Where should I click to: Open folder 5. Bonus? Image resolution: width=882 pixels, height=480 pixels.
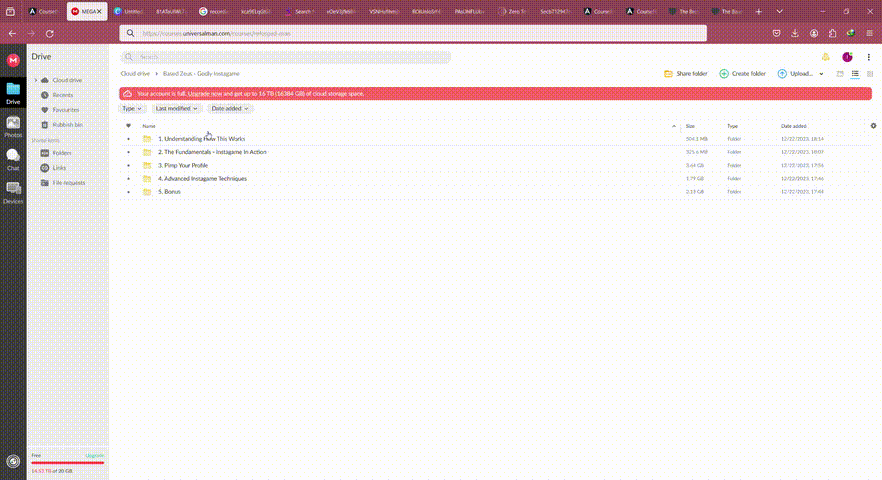click(x=169, y=192)
